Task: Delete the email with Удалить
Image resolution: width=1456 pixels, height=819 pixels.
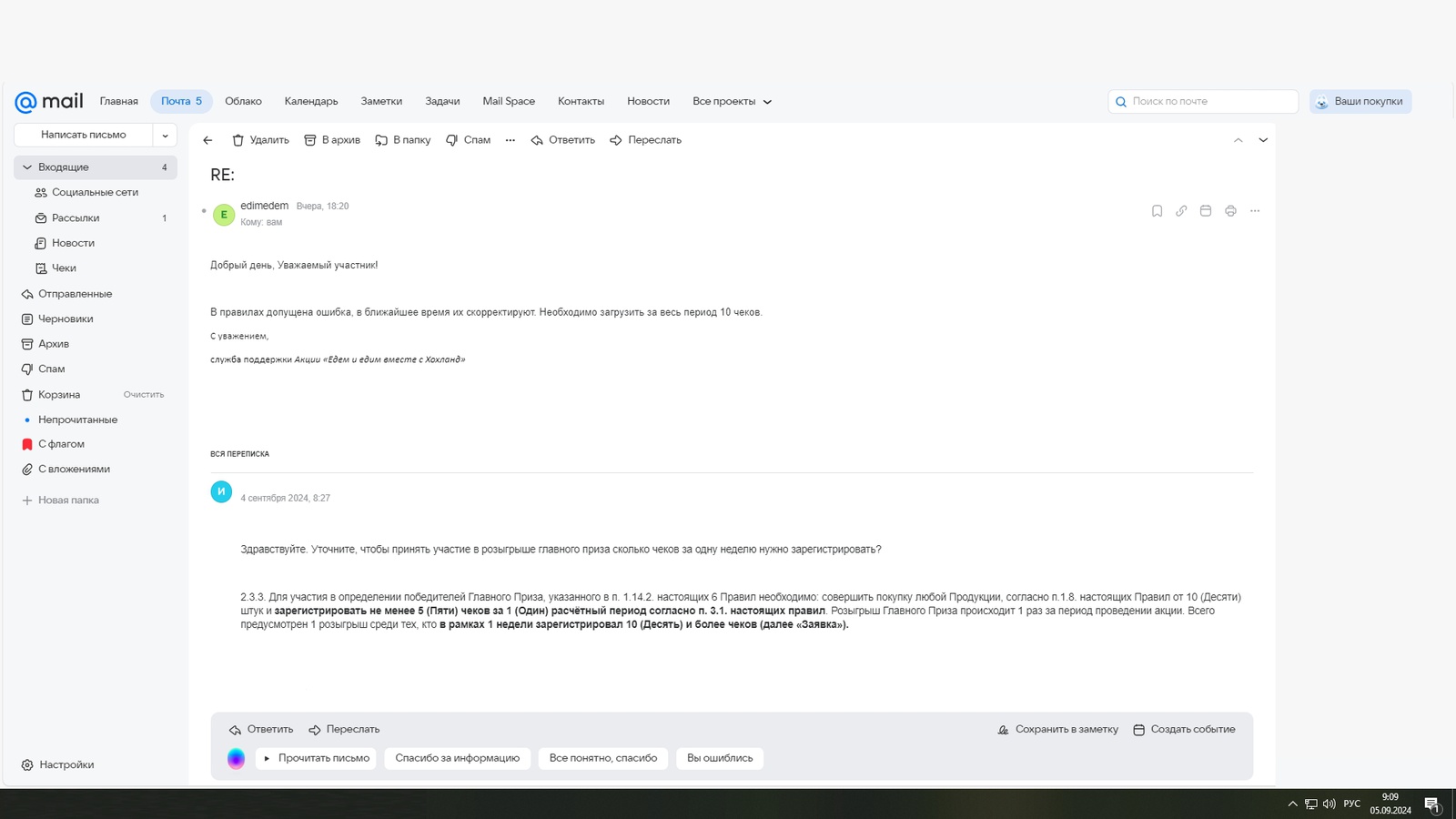Action: 260,140
